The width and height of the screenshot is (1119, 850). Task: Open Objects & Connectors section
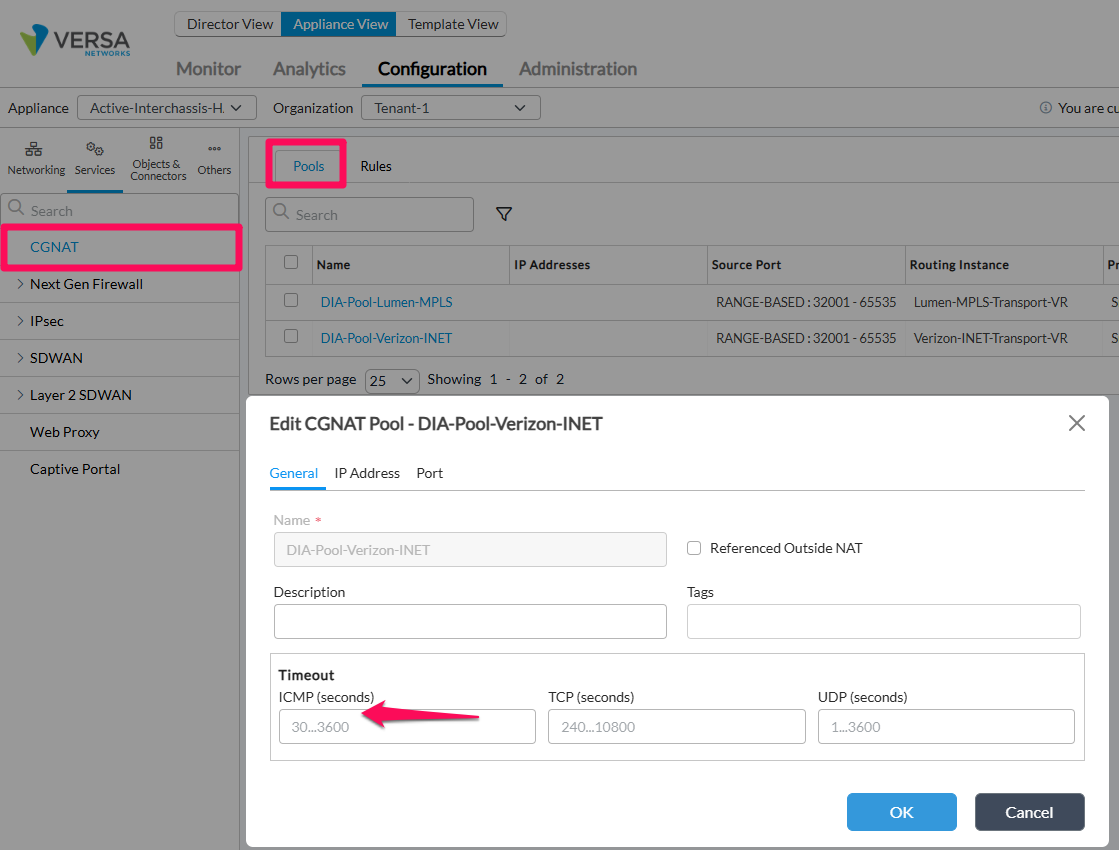coord(158,158)
